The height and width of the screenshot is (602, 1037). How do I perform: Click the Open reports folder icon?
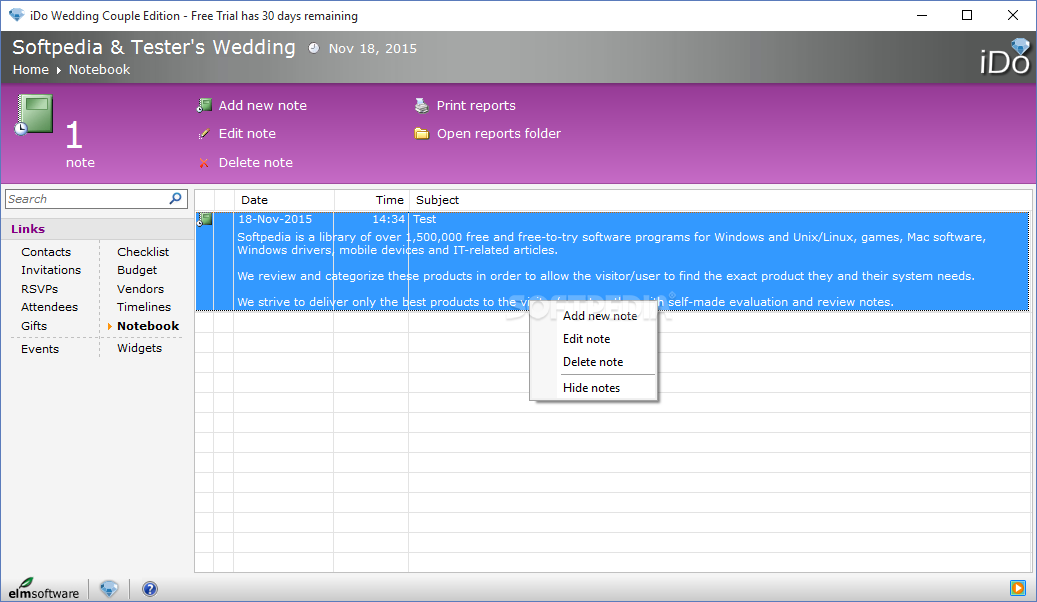point(421,134)
